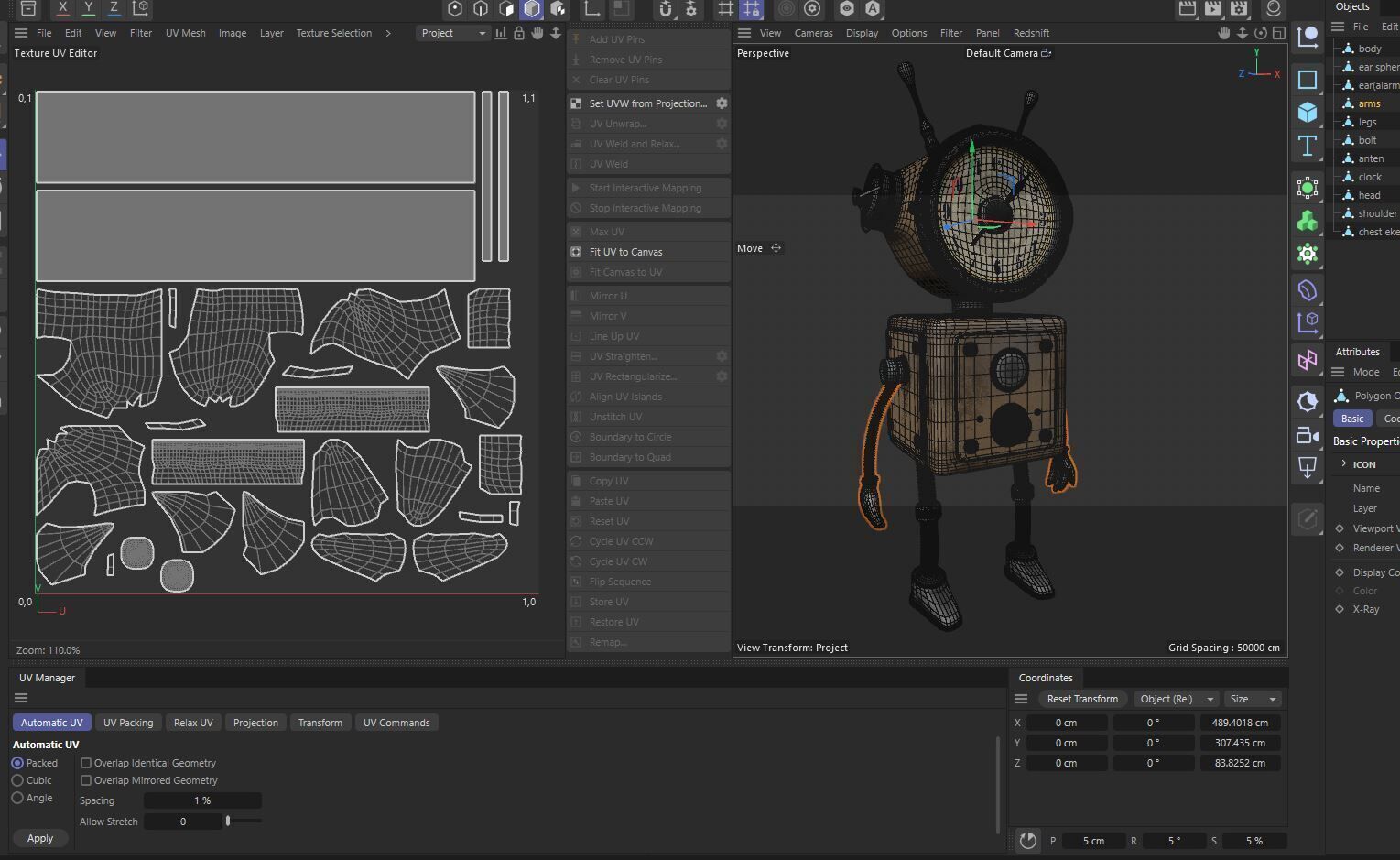Open the UV Manager hamburger menu
The image size is (1400, 860).
pos(21,698)
